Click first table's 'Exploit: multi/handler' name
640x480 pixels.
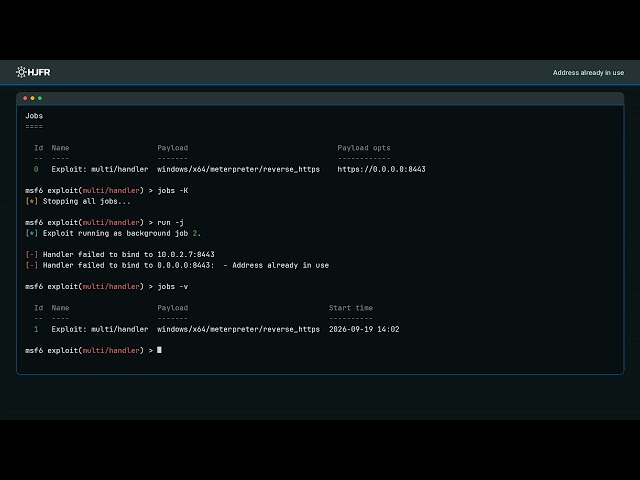coord(100,169)
